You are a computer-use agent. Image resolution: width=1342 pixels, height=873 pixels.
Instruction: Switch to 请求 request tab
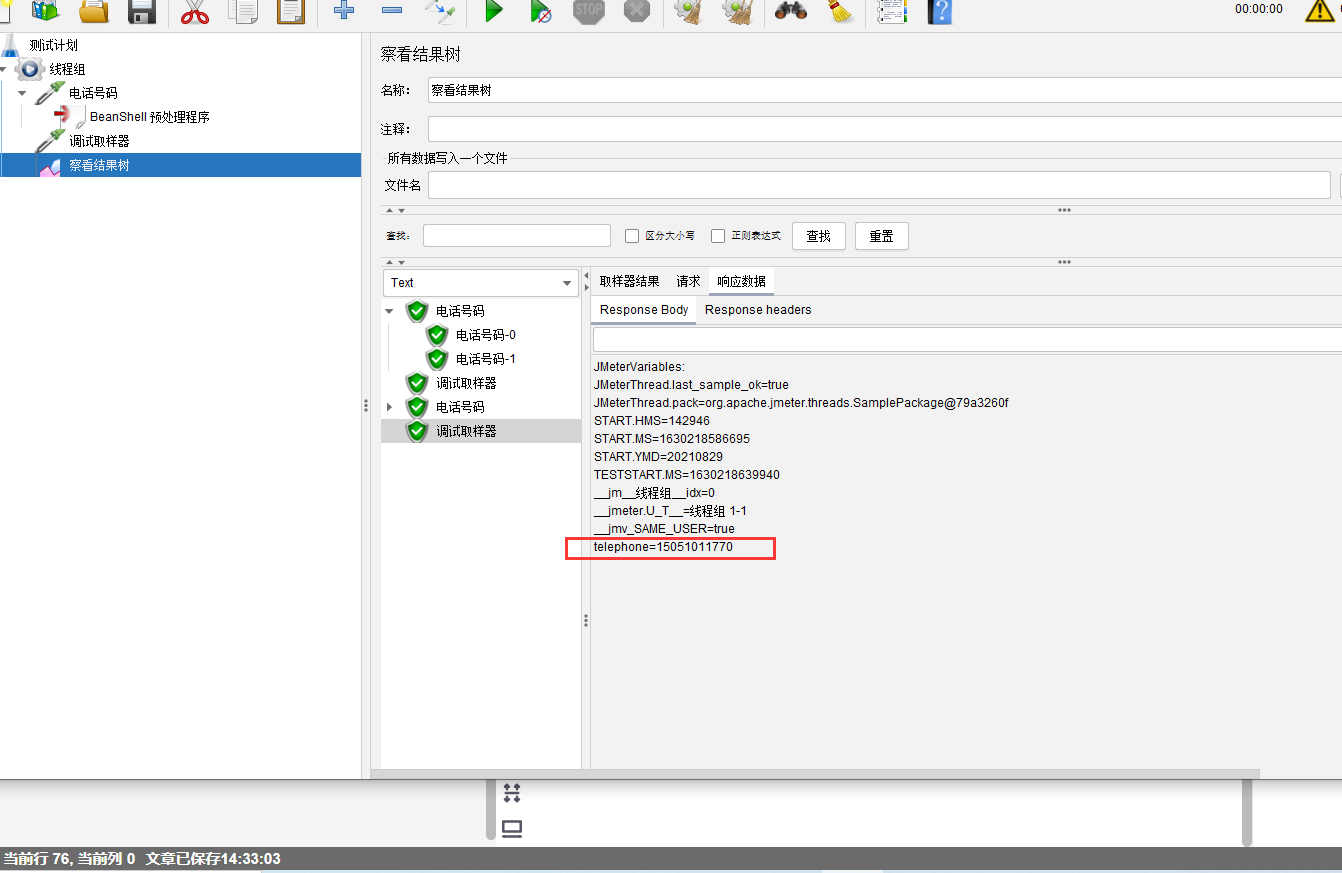point(688,282)
